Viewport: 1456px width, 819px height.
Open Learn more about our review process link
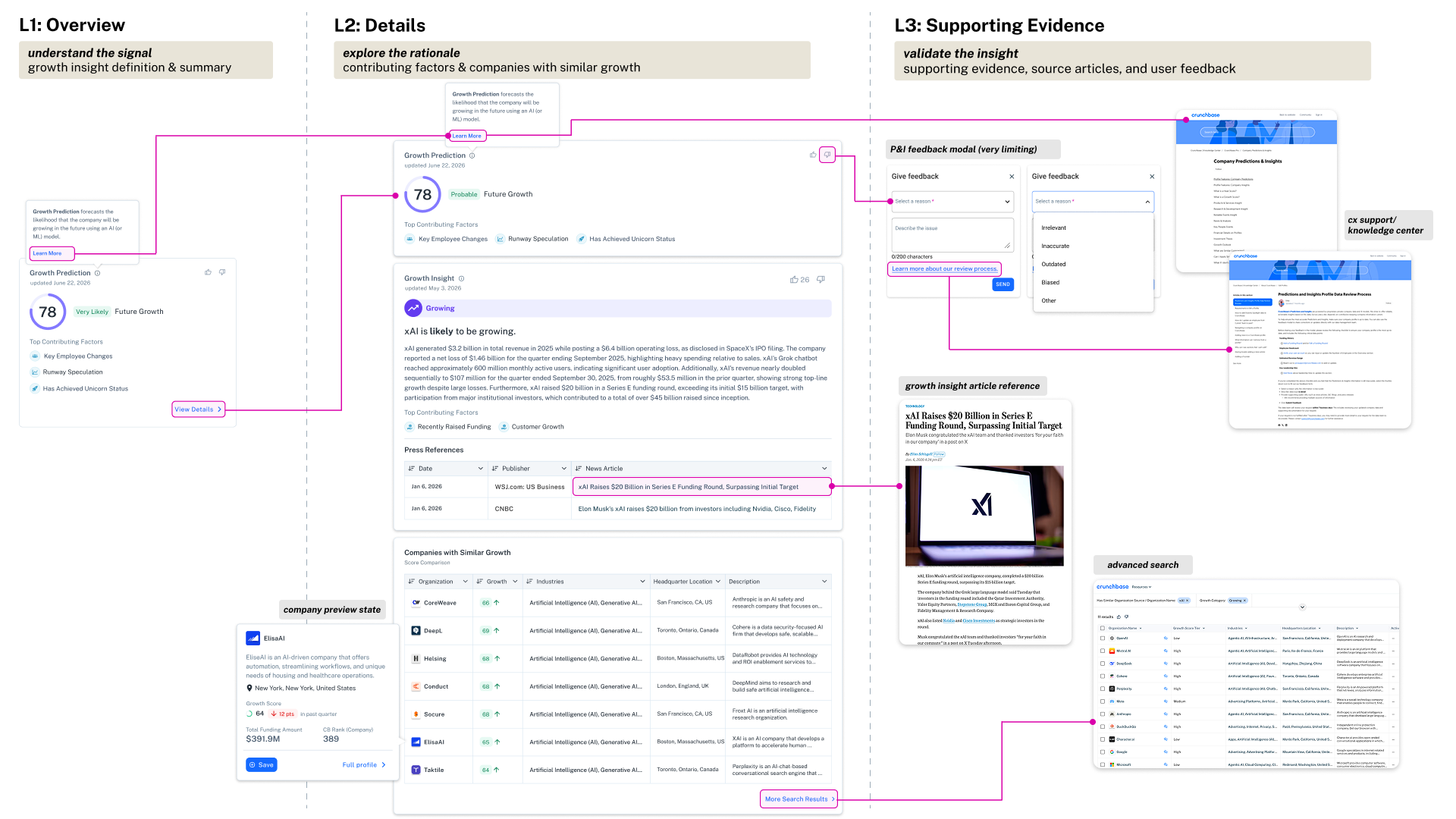pos(944,268)
